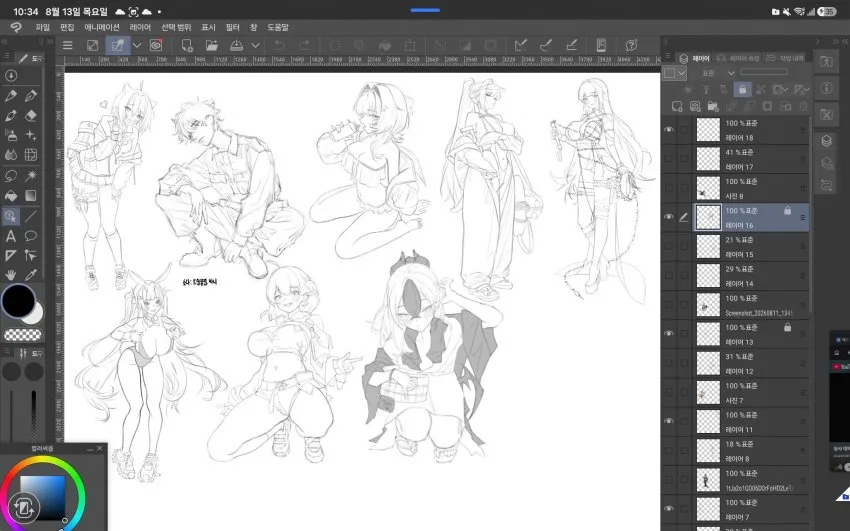Click thumbnail of Screenshot_20260811 layer
850x531 pixels.
pos(708,306)
